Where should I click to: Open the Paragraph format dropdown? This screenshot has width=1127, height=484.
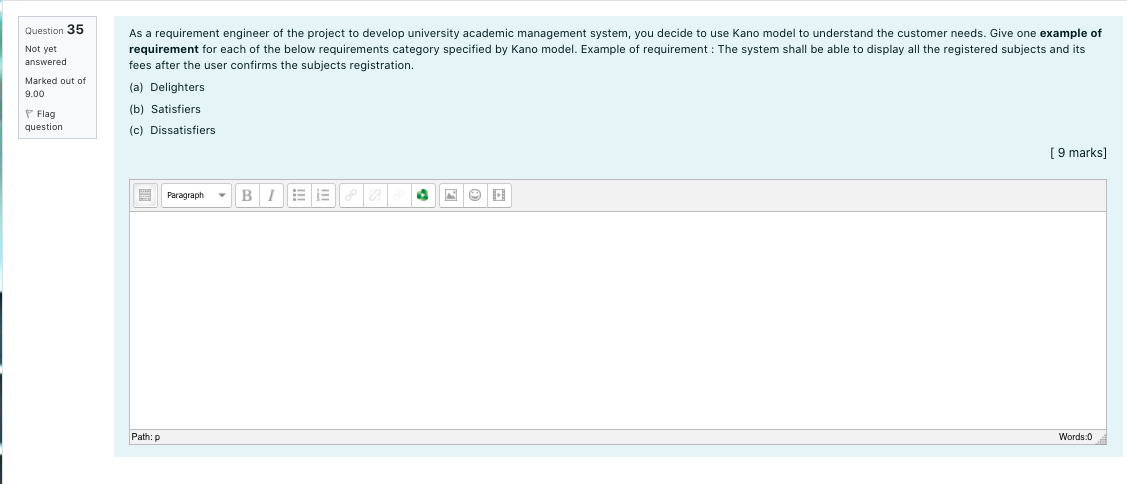click(196, 195)
